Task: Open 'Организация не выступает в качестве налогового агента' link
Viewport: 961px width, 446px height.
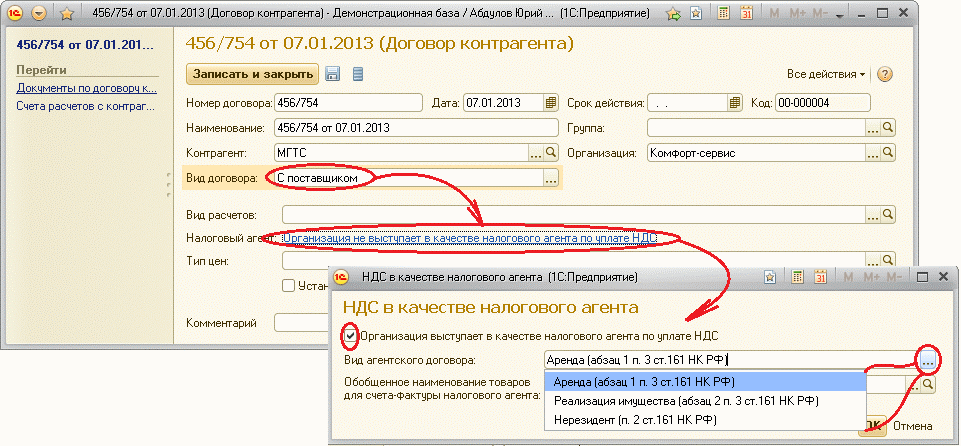Action: [x=469, y=238]
